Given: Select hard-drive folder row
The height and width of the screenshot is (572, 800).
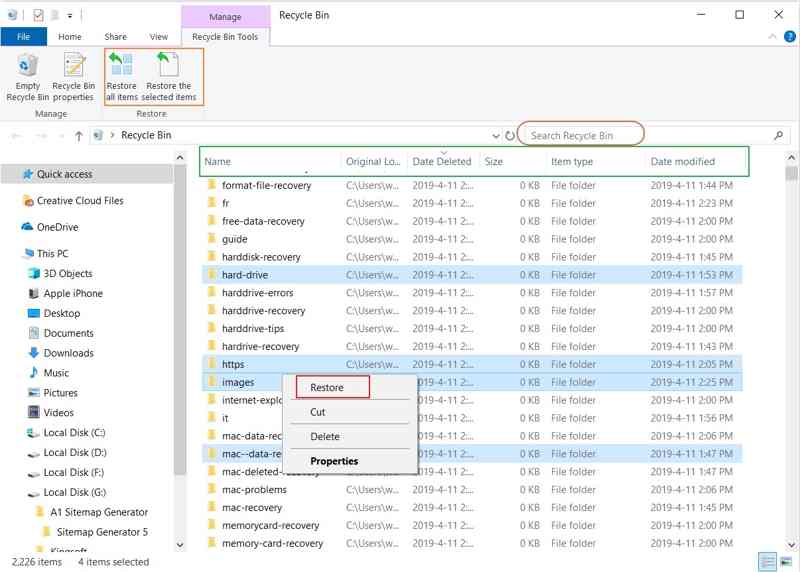Looking at the screenshot, I should coord(472,275).
